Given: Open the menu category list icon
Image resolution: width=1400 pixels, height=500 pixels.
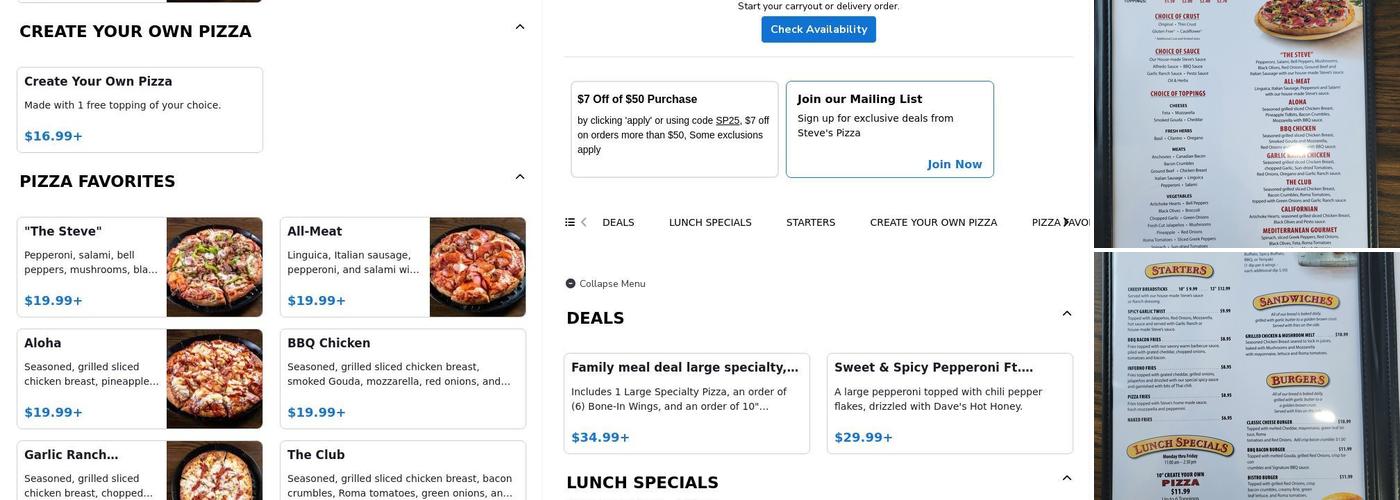Looking at the screenshot, I should click(x=570, y=222).
